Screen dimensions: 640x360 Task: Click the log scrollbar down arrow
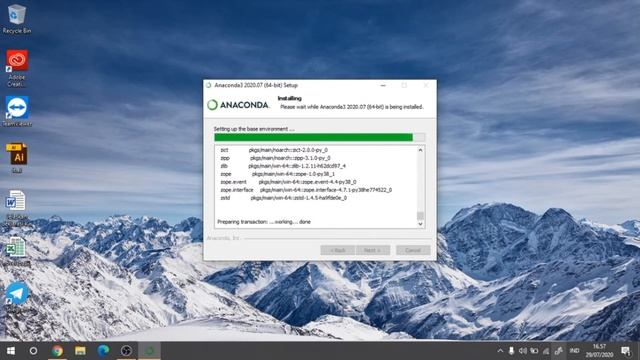click(420, 224)
